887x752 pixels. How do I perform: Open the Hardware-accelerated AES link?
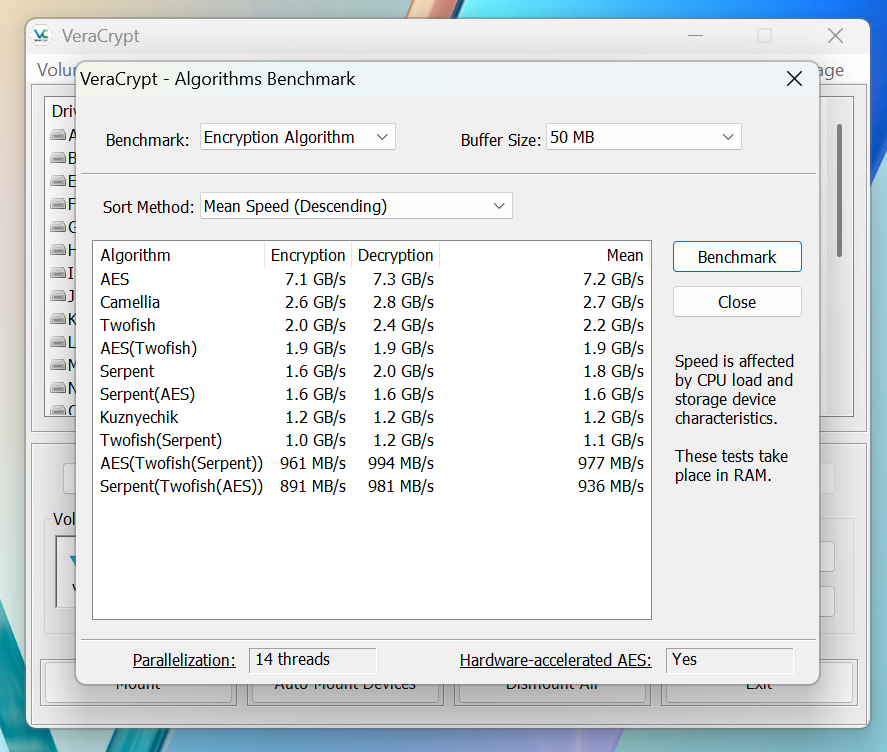click(x=555, y=660)
